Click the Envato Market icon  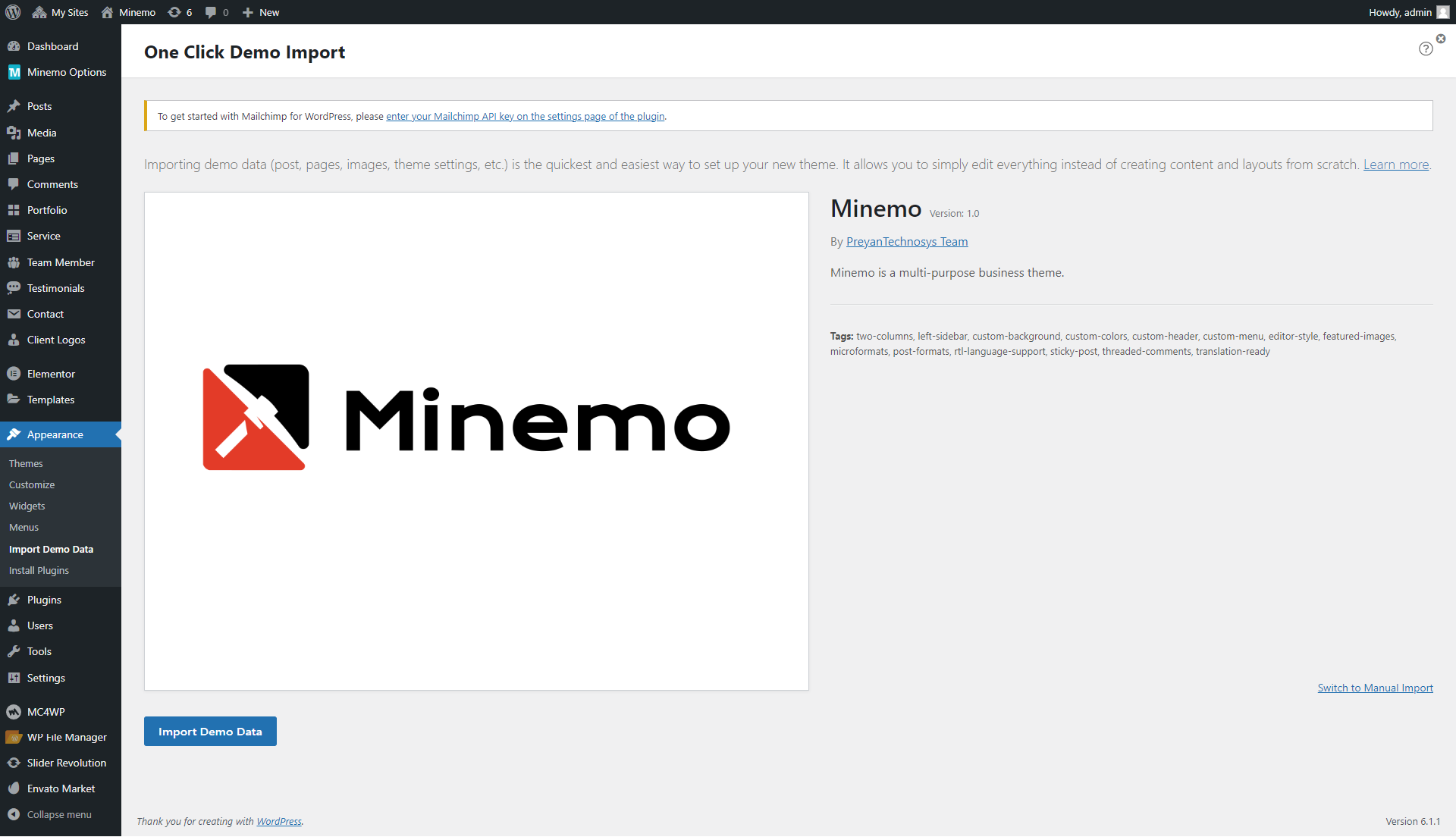tap(14, 788)
